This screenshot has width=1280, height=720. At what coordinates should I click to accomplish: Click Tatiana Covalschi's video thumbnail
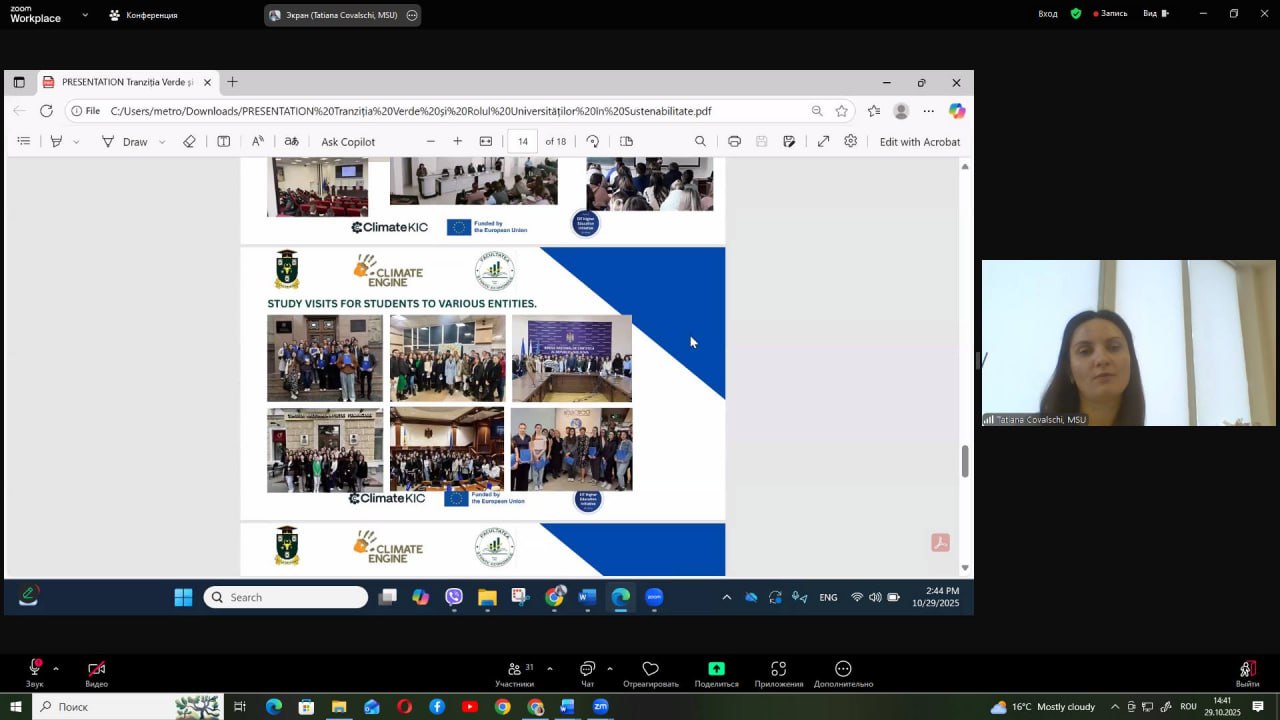[1128, 343]
